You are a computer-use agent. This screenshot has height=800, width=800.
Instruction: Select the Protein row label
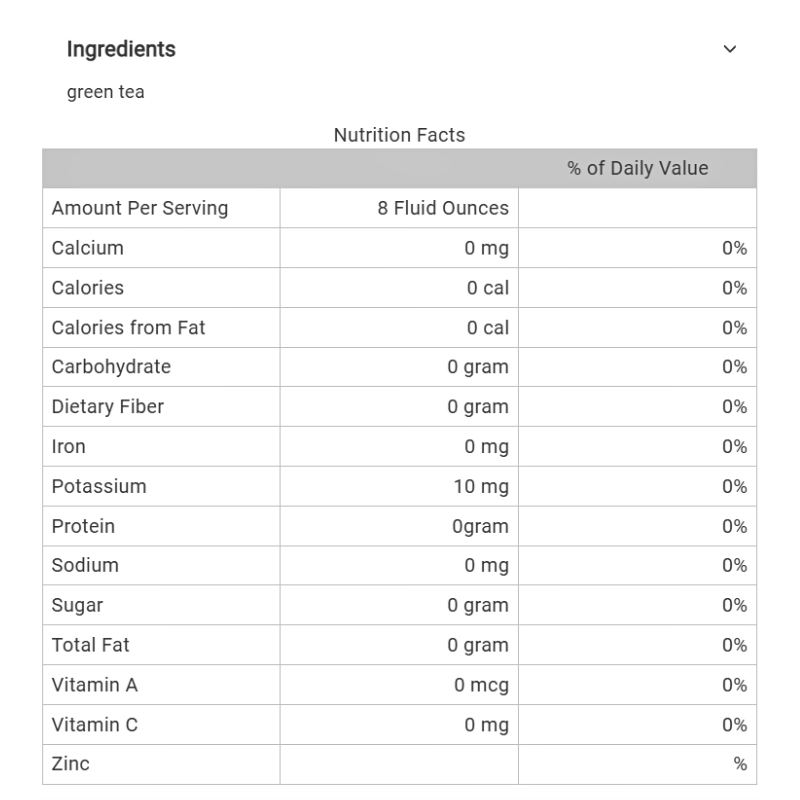tap(83, 526)
